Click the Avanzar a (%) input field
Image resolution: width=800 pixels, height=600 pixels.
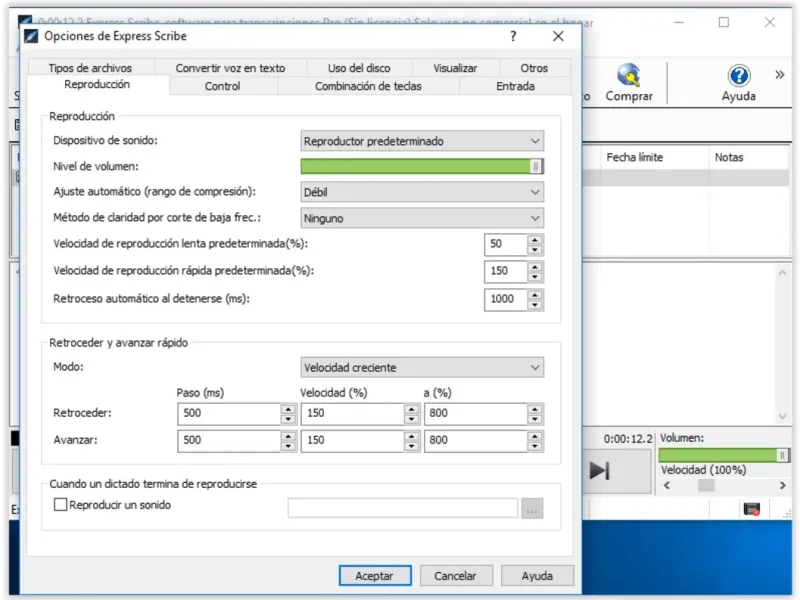476,441
